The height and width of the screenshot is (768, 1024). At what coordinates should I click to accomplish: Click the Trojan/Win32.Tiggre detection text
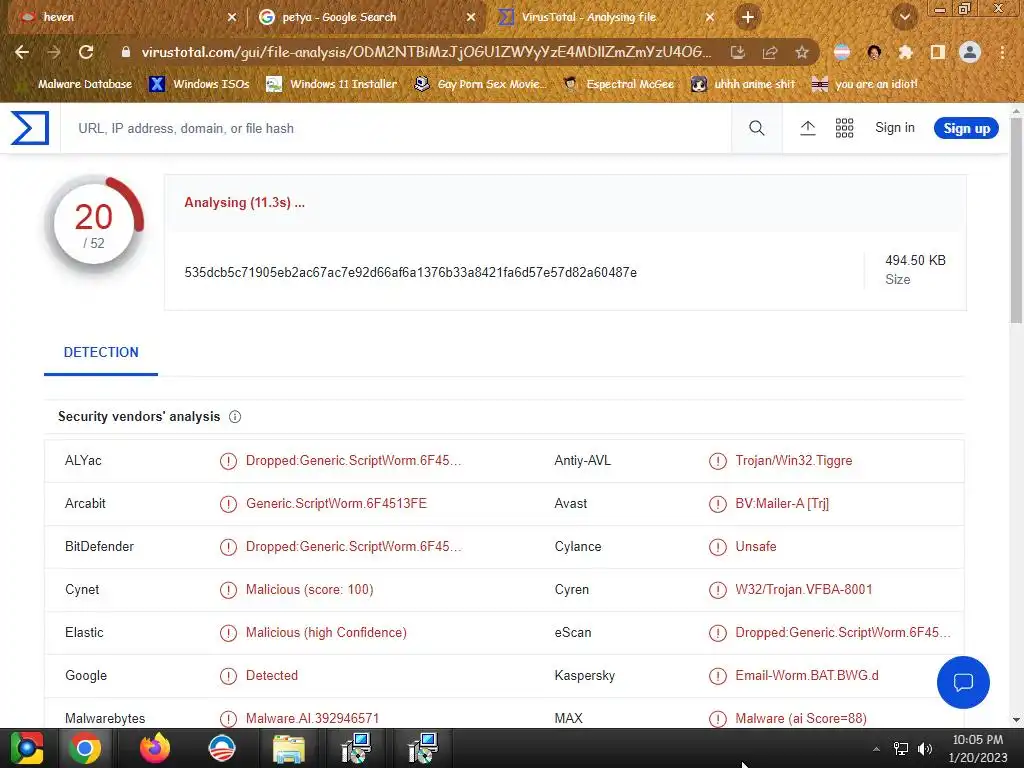(x=793, y=461)
